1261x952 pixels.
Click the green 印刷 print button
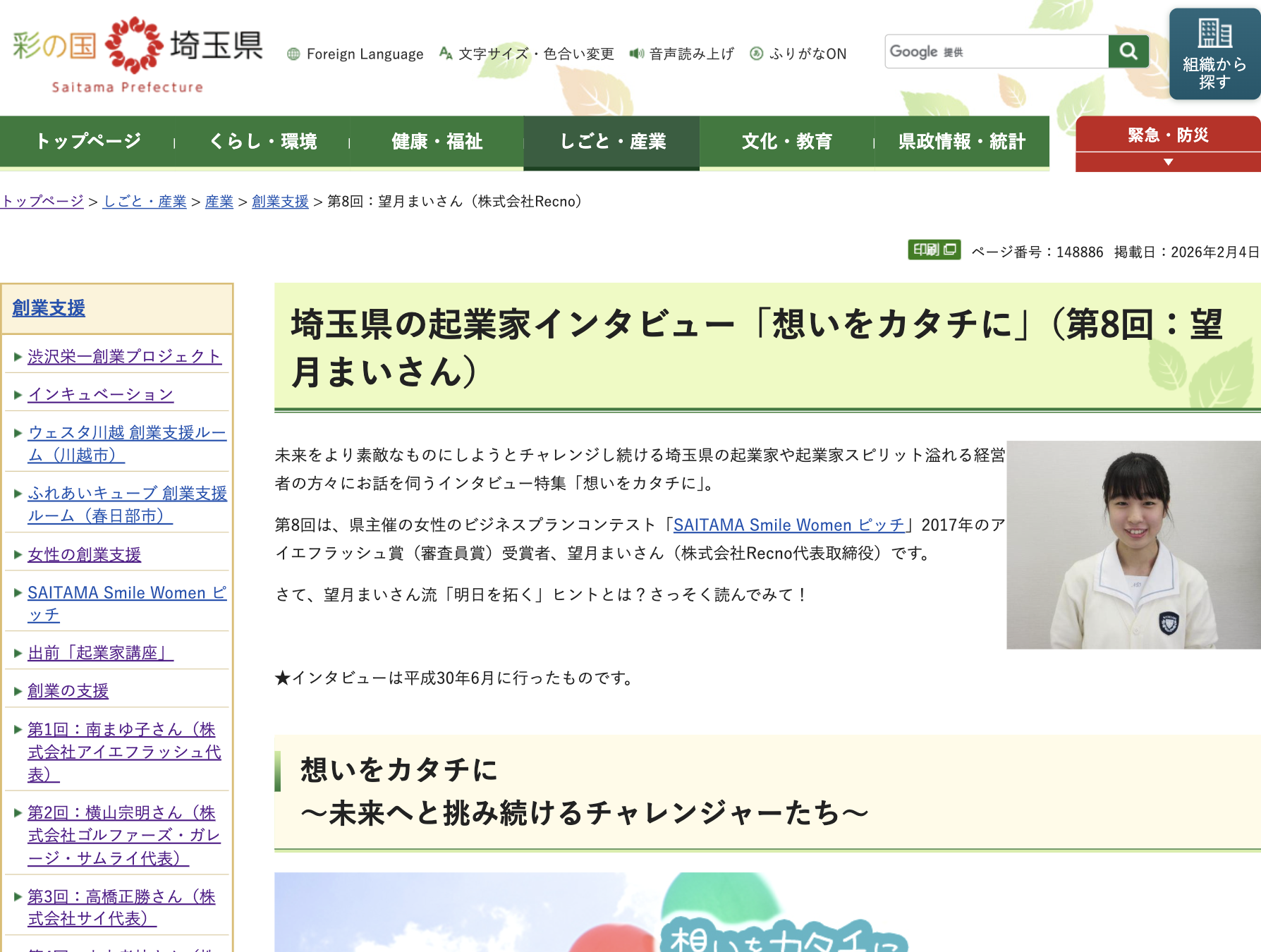934,250
